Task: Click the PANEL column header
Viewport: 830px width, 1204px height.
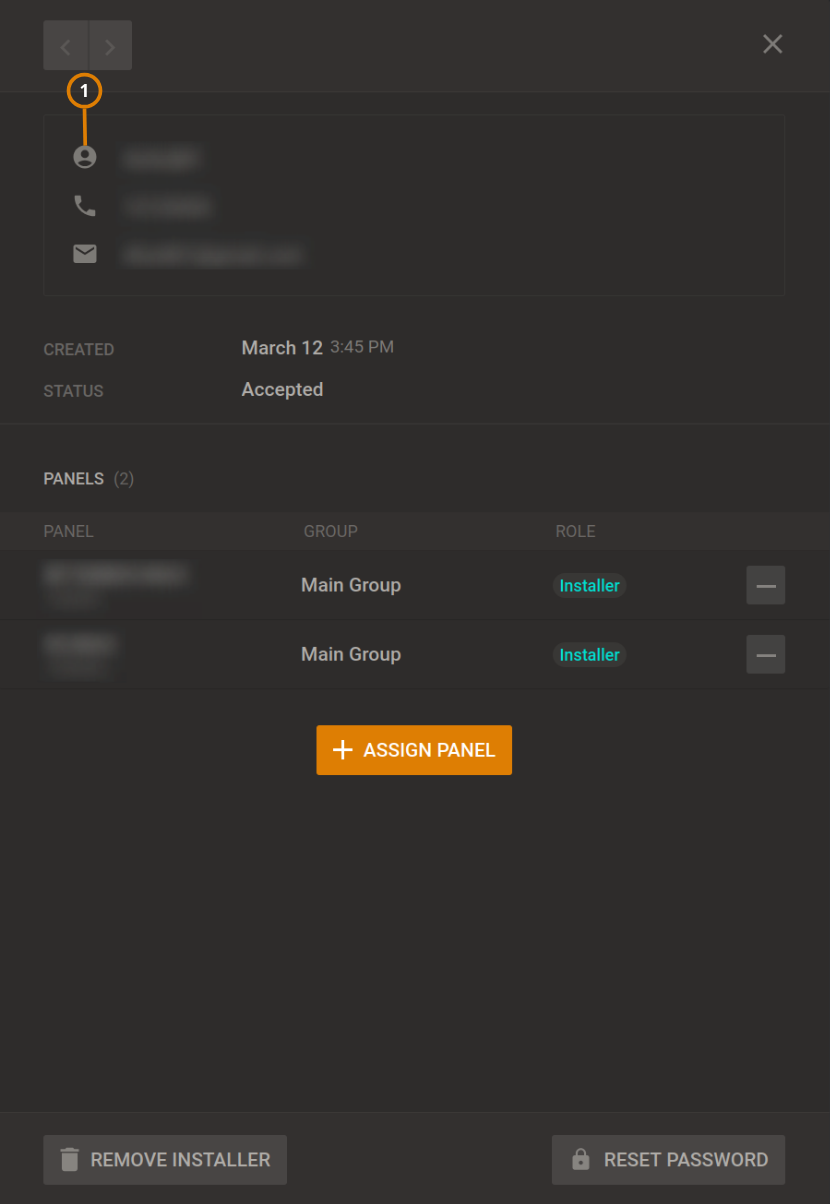Action: coord(68,531)
